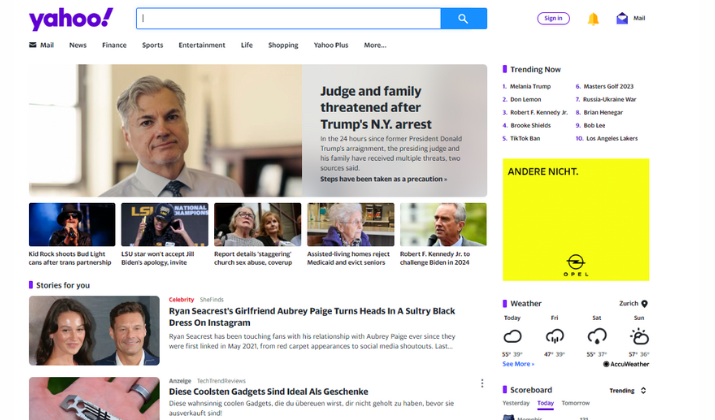Open Ryan Seacrest article photo
This screenshot has width=715, height=420.
pos(94,331)
